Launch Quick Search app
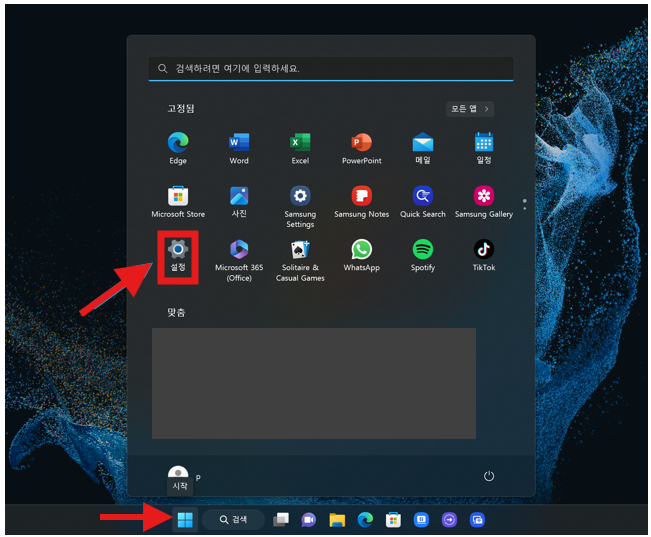 423,202
